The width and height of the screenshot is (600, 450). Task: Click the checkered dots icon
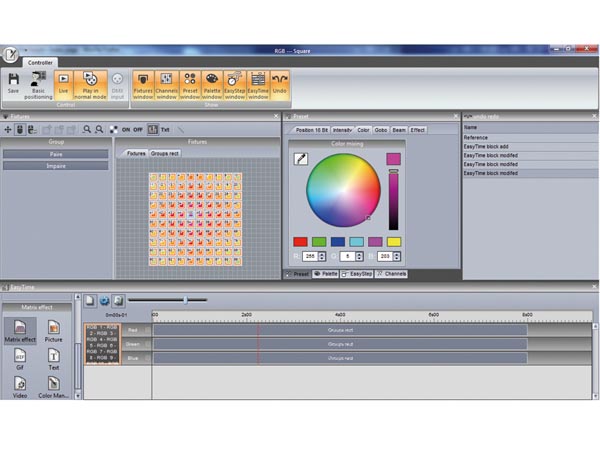click(x=114, y=130)
